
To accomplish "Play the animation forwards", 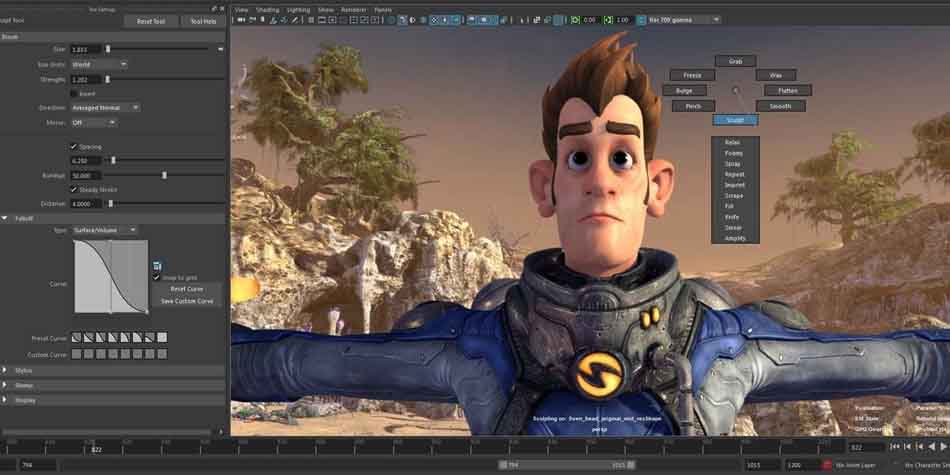I will (944, 447).
